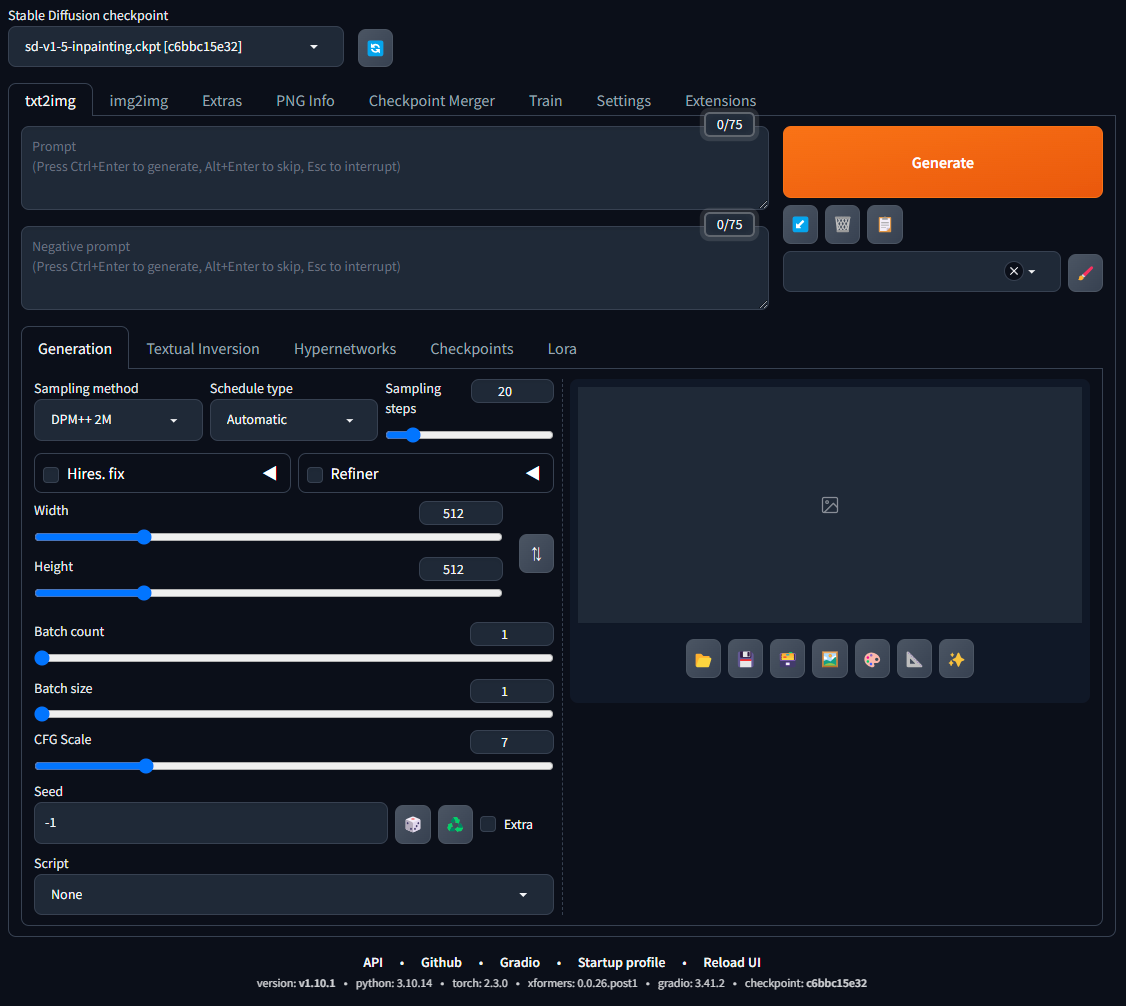This screenshot has height=1006, width=1126.
Task: Click into the Seed input field
Action: [x=211, y=823]
